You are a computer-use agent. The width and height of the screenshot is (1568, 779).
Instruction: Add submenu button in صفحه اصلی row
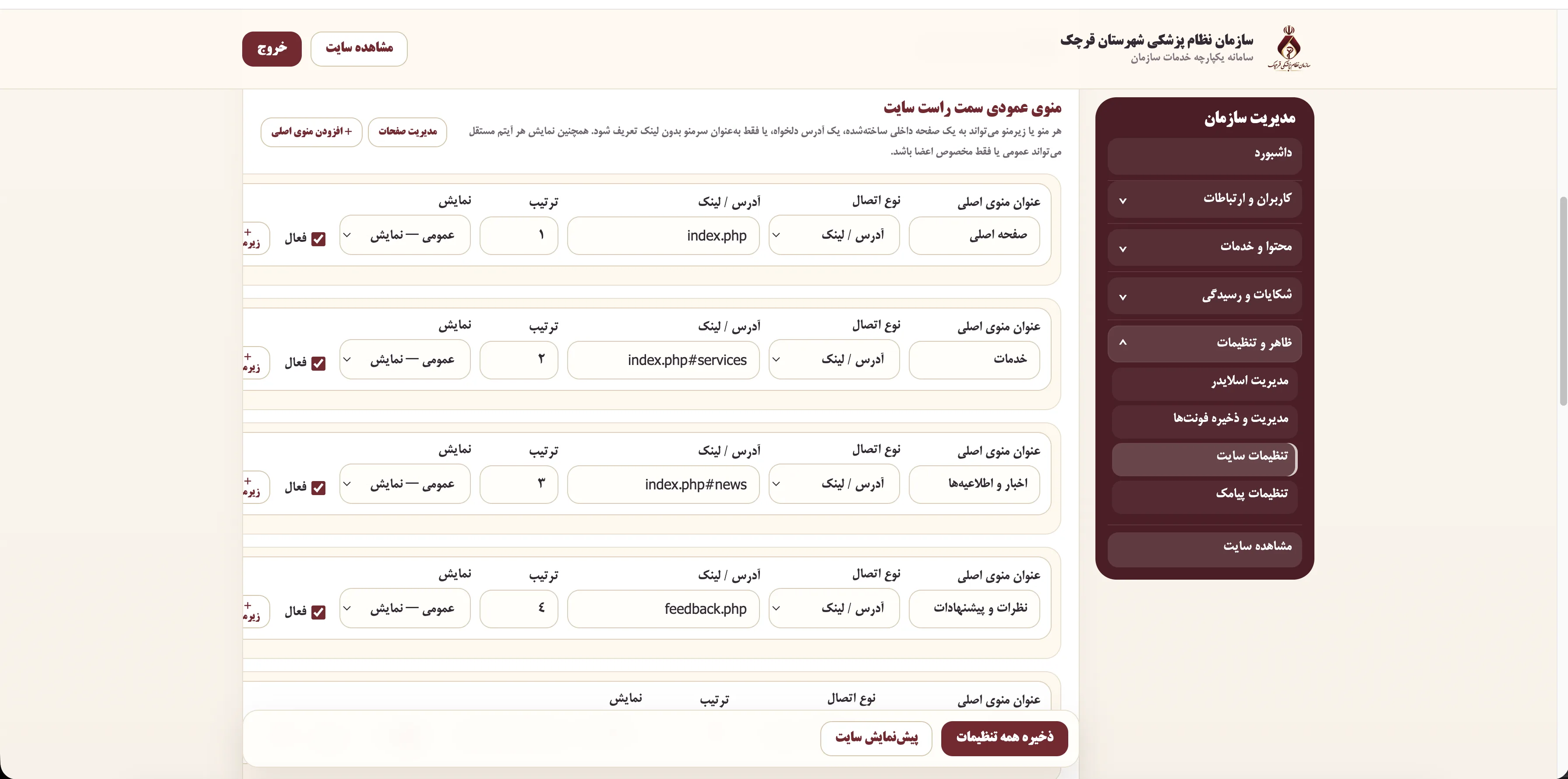point(256,238)
